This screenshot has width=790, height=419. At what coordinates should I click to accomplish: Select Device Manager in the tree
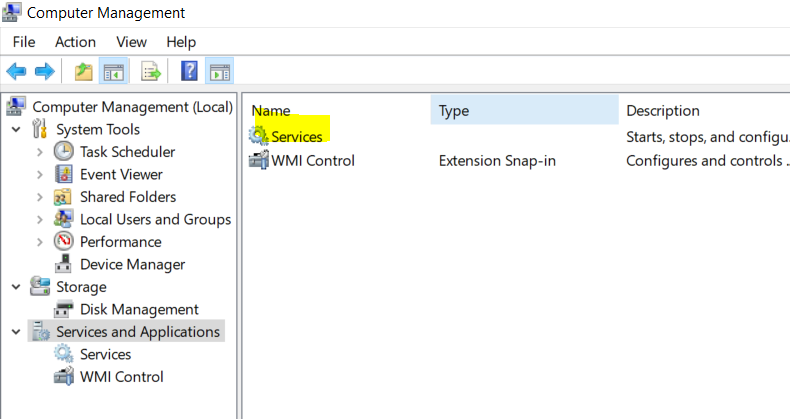coord(132,264)
